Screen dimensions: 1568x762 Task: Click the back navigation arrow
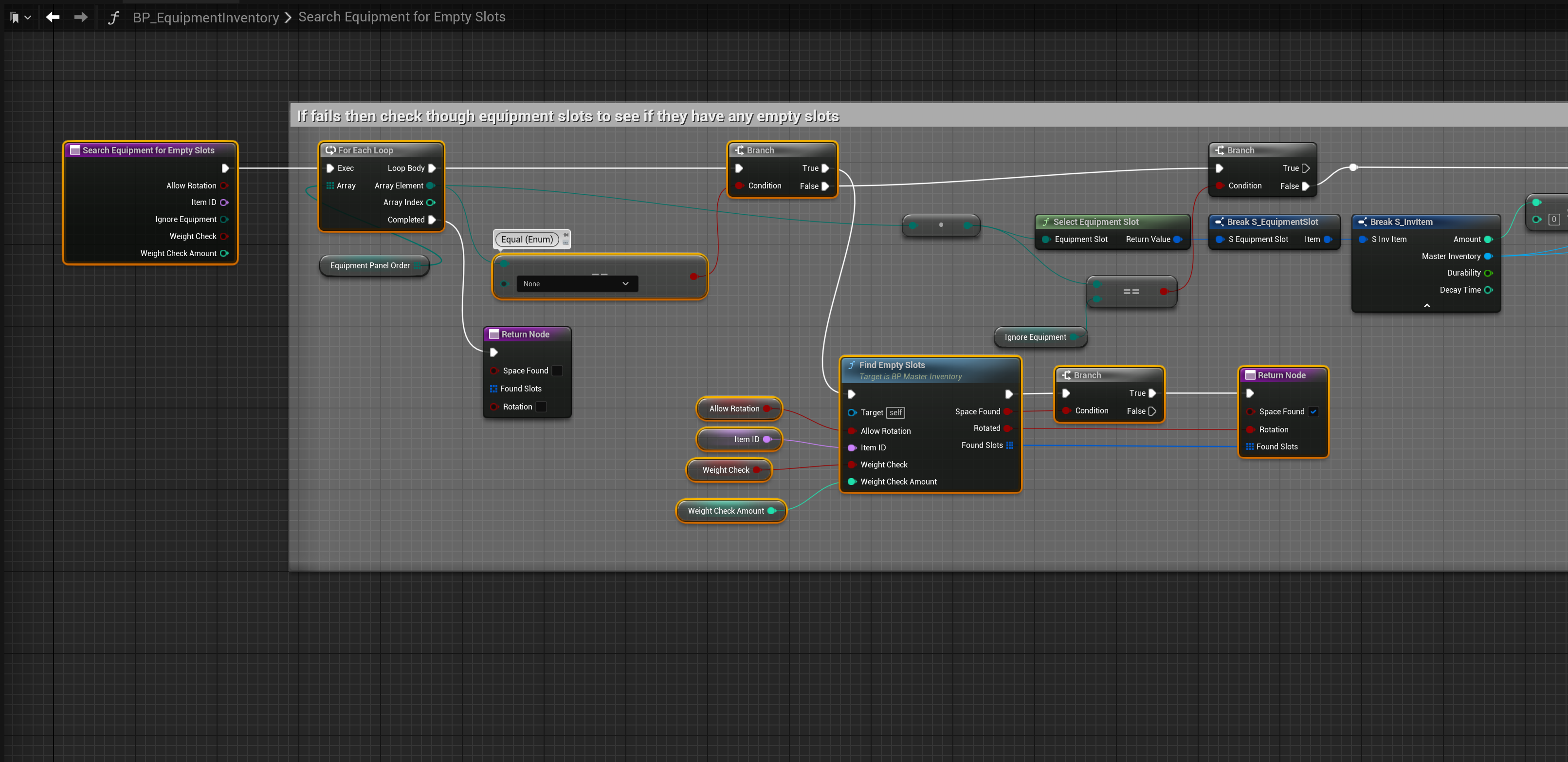coord(53,17)
